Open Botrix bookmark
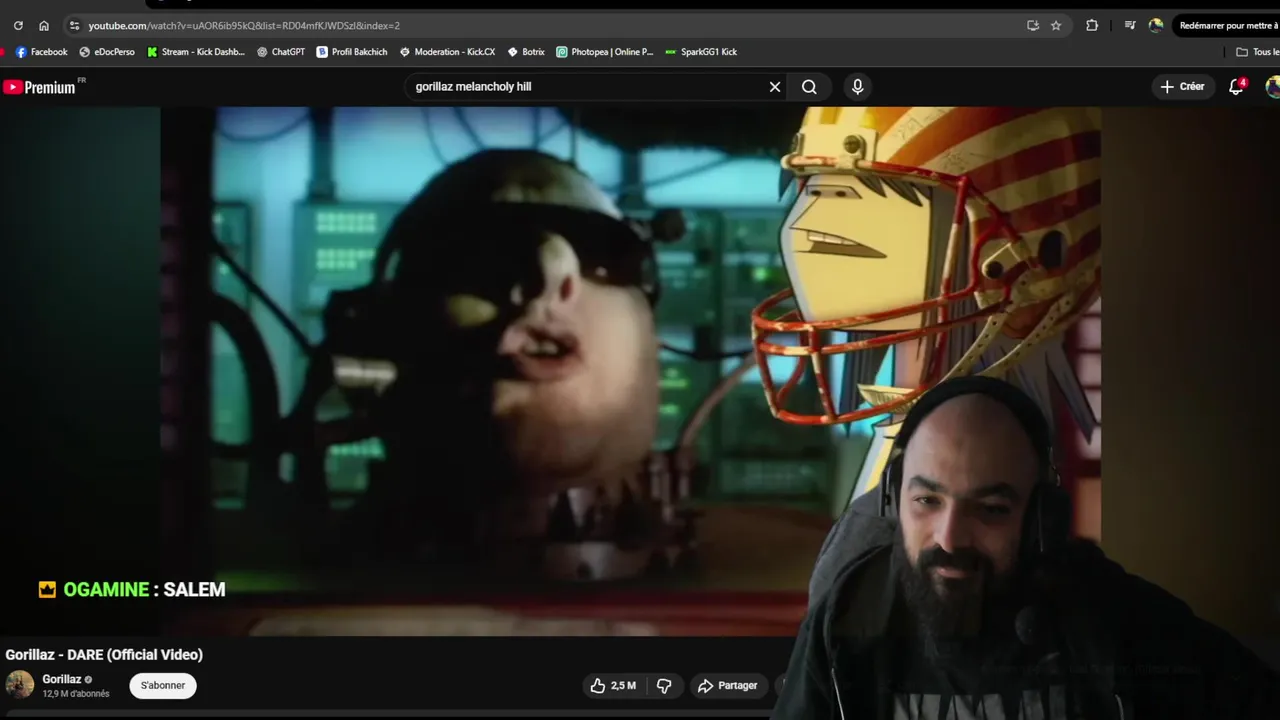Image resolution: width=1280 pixels, height=720 pixels. 526,52
